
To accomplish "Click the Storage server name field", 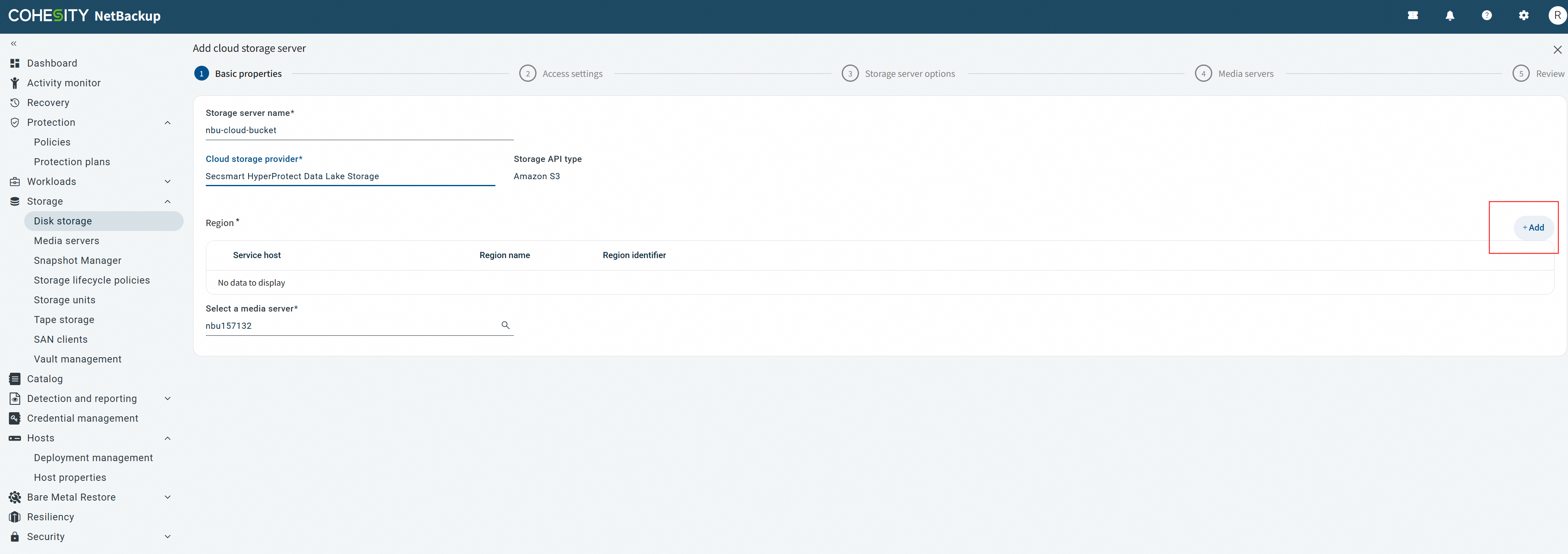I will [360, 130].
